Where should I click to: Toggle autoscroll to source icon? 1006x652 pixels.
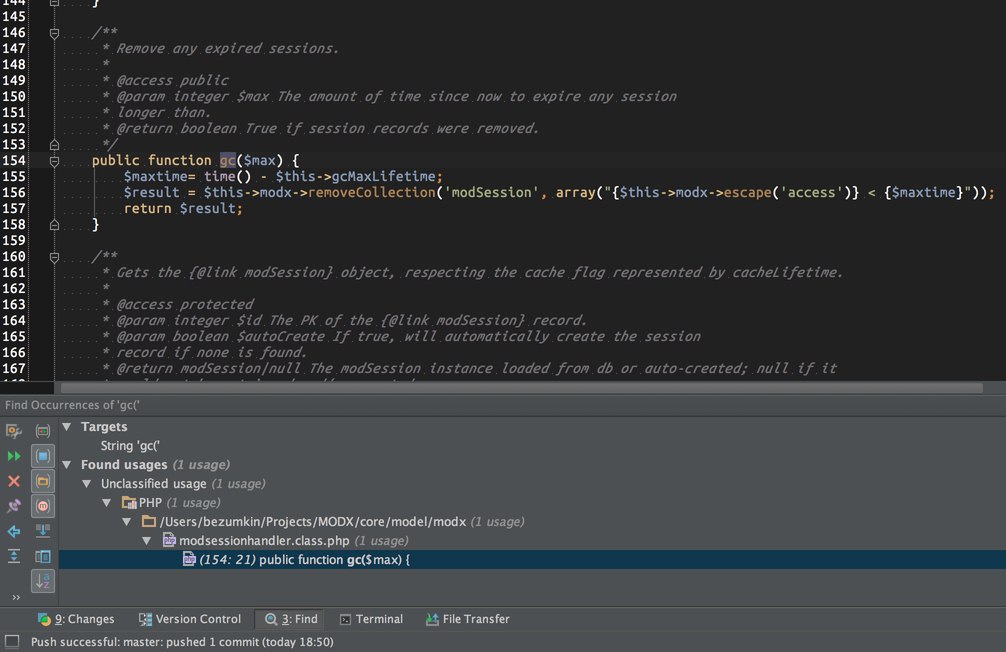point(43,531)
